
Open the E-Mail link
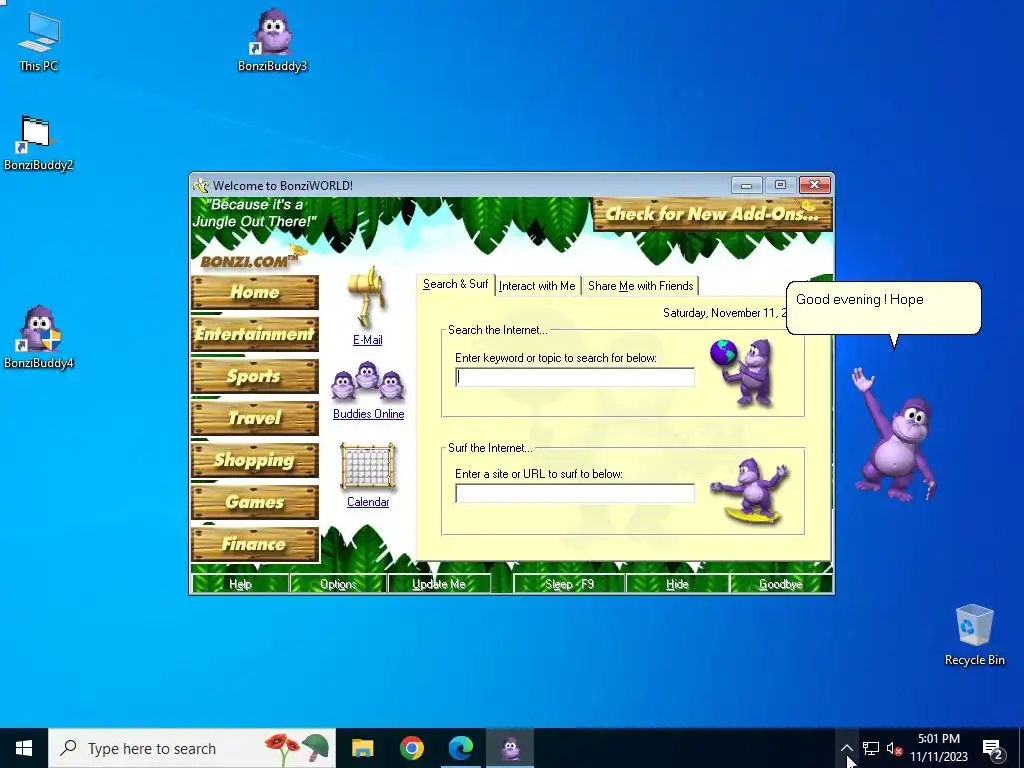pos(368,340)
